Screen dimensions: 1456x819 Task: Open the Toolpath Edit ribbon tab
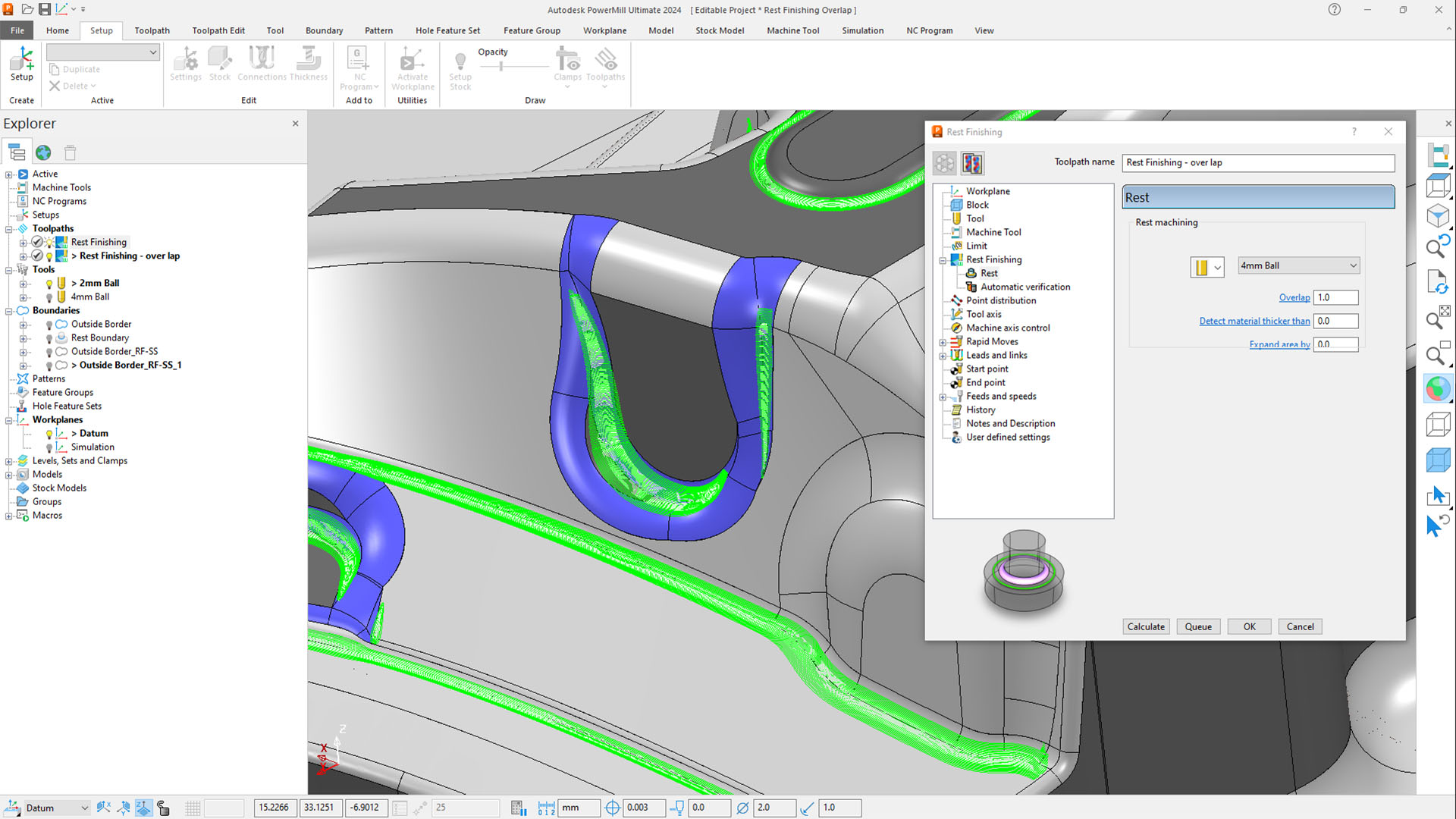click(218, 30)
